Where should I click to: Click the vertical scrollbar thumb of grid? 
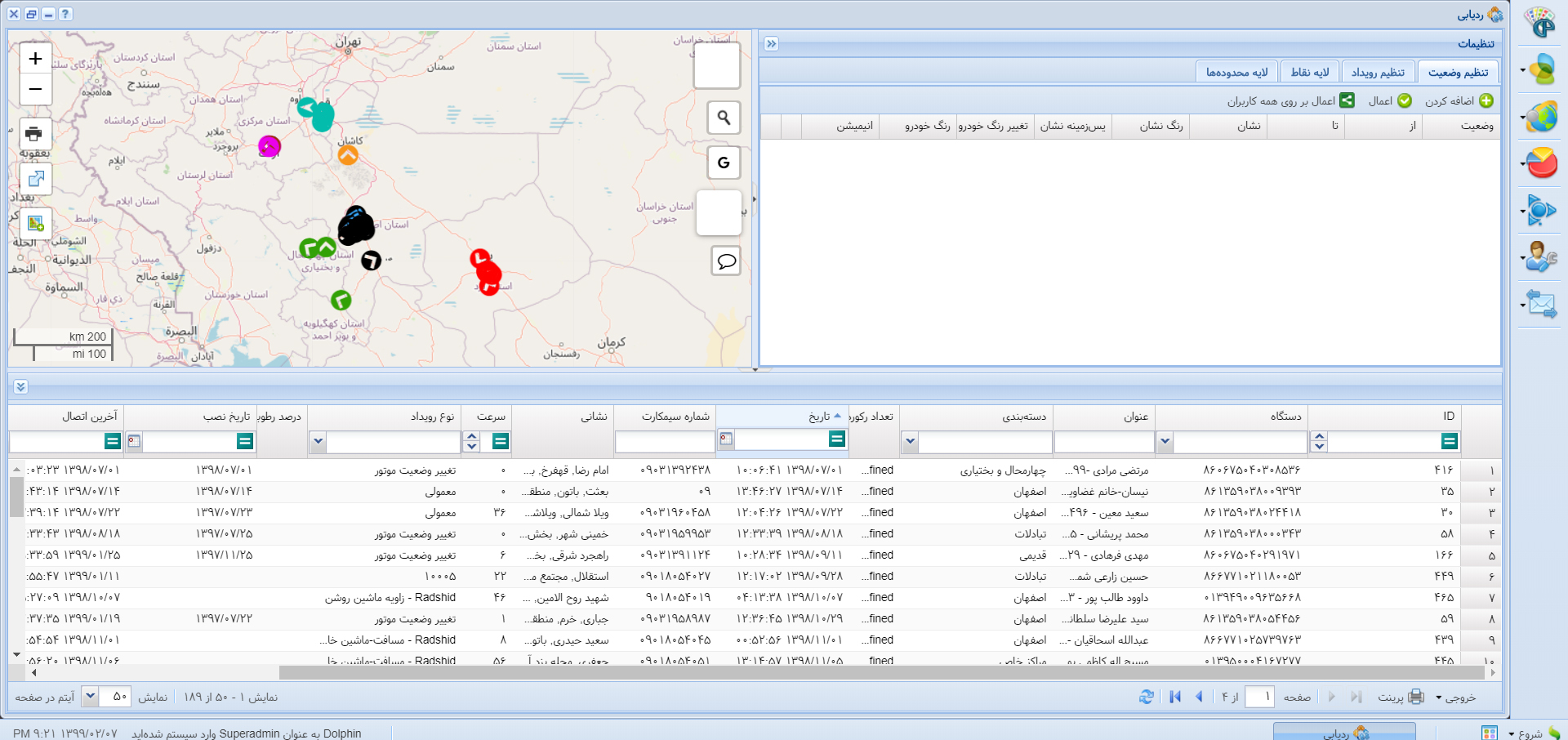point(16,496)
